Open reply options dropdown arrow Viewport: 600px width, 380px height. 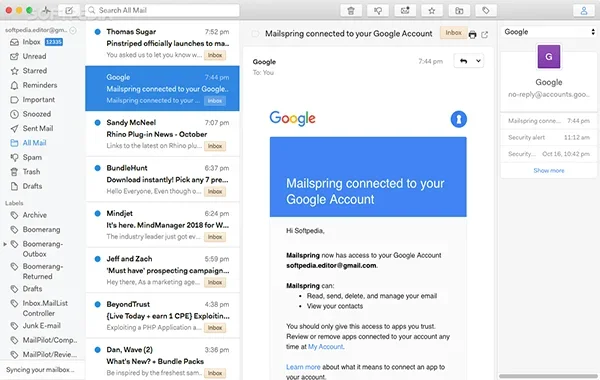[478, 61]
